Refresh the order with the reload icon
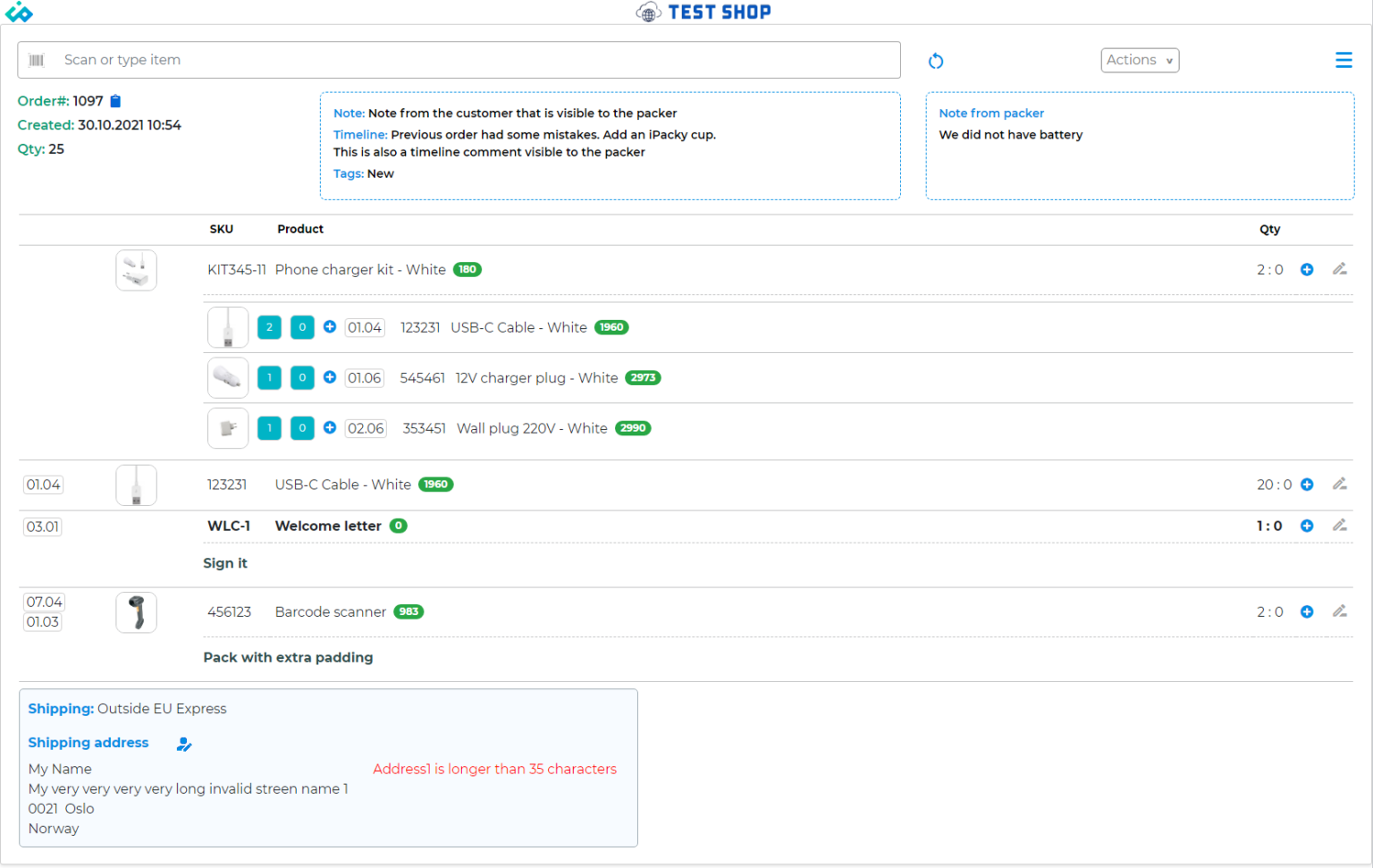 [x=936, y=60]
